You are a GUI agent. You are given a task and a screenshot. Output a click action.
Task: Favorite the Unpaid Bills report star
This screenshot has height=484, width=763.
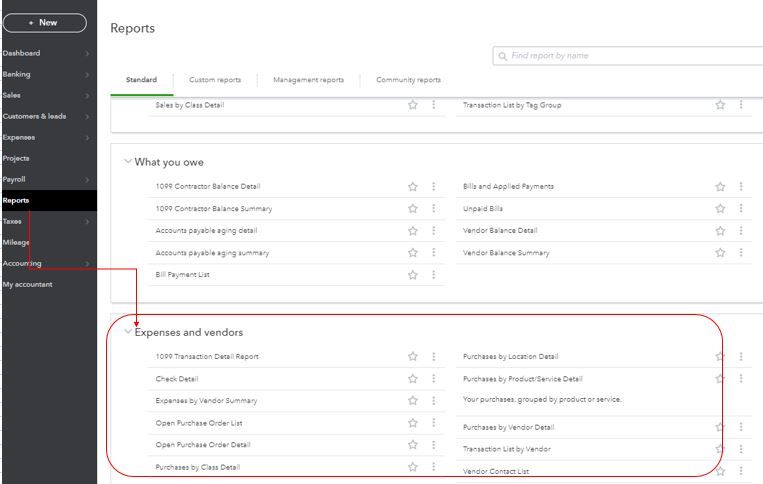click(720, 209)
